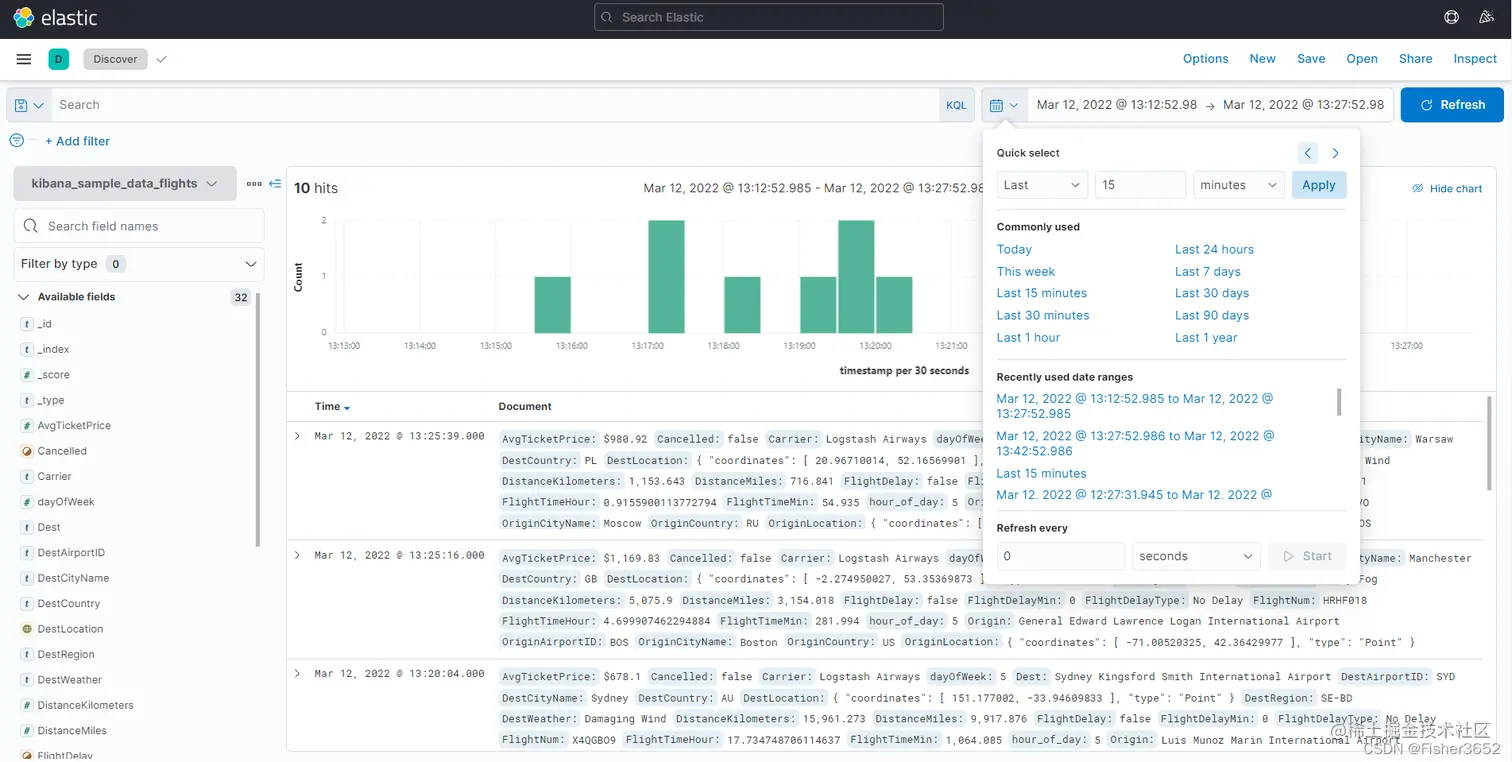This screenshot has width=1512, height=762.
Task: Hide the chart
Action: point(1447,188)
